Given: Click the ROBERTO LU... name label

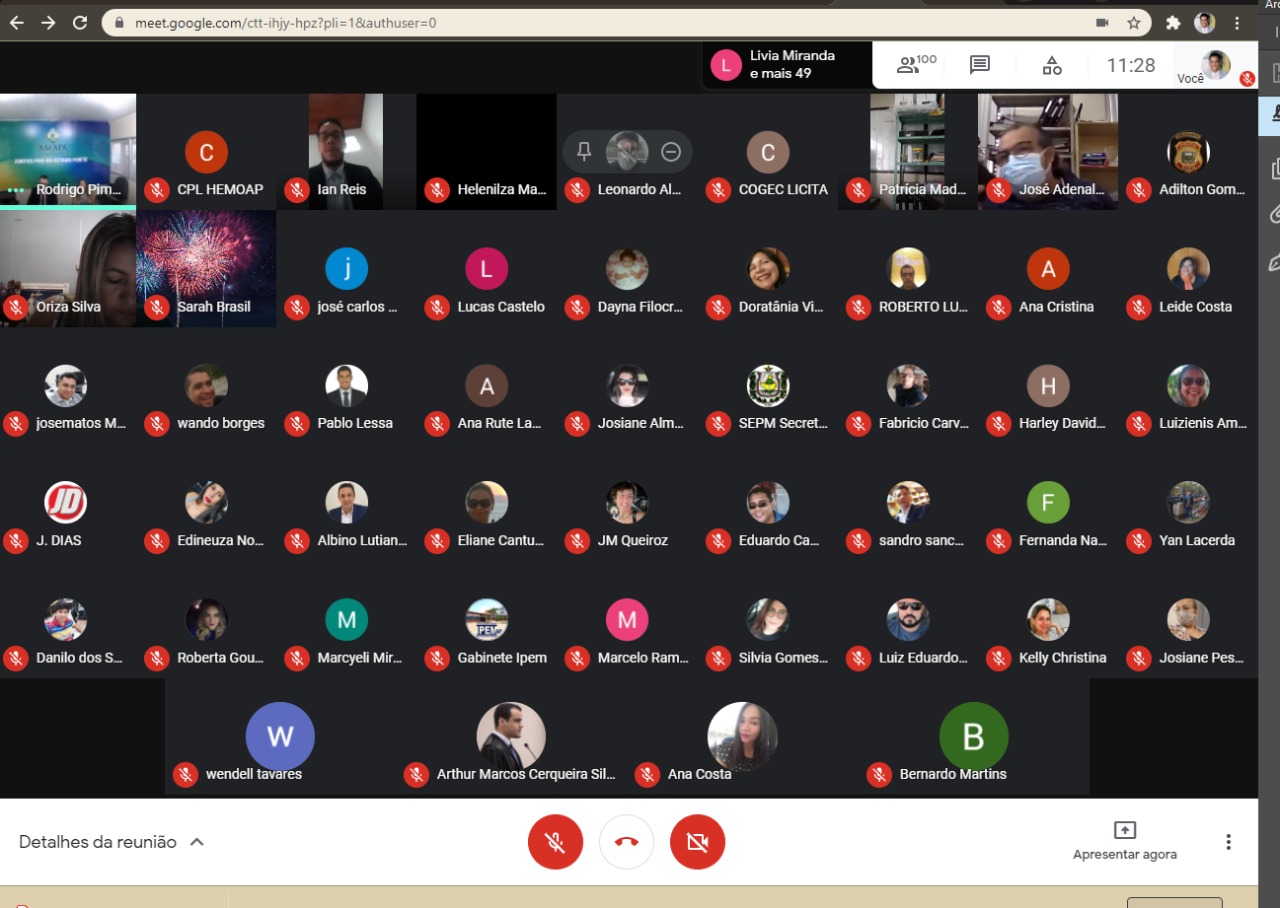Looking at the screenshot, I should [x=924, y=306].
